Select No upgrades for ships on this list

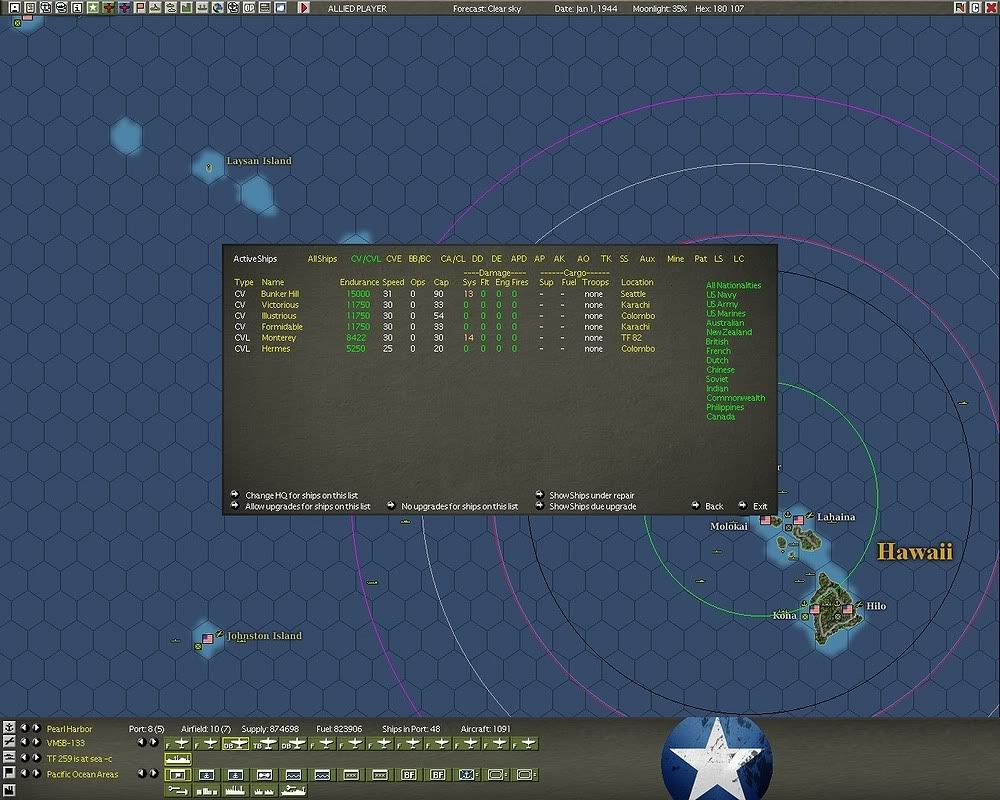pyautogui.click(x=459, y=507)
